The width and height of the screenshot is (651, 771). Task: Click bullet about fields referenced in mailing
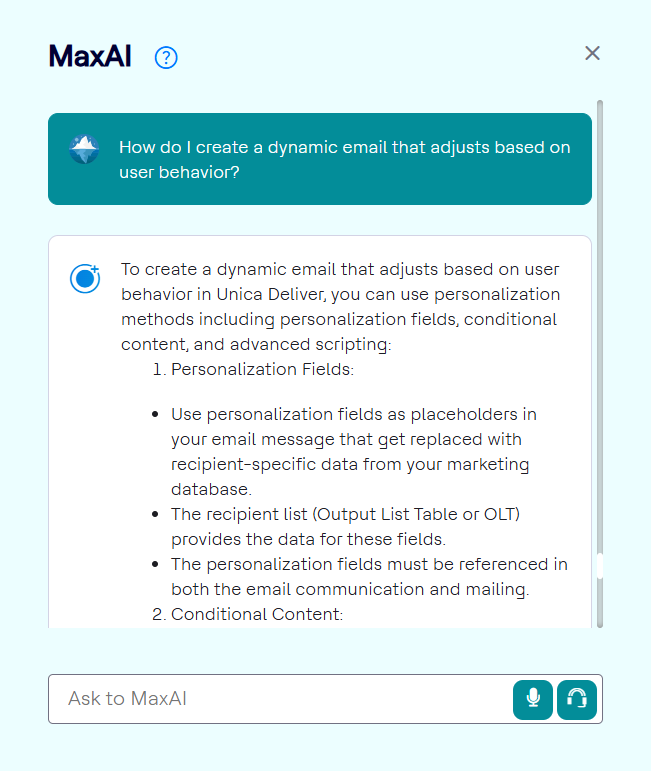pyautogui.click(x=369, y=577)
